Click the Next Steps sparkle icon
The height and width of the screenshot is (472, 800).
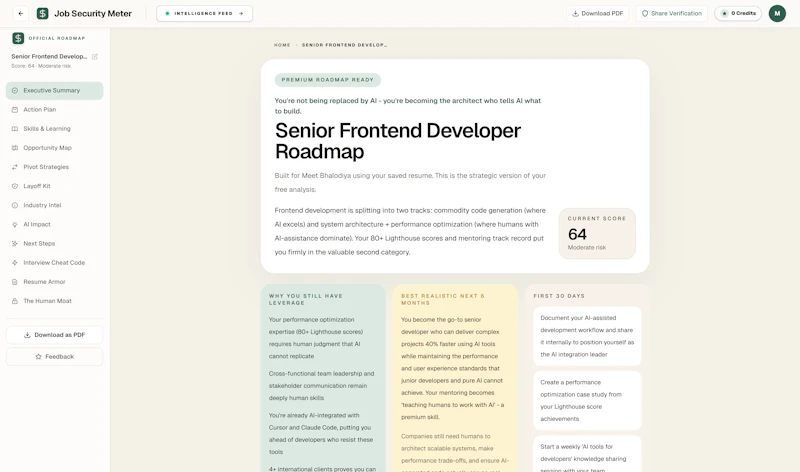point(15,243)
